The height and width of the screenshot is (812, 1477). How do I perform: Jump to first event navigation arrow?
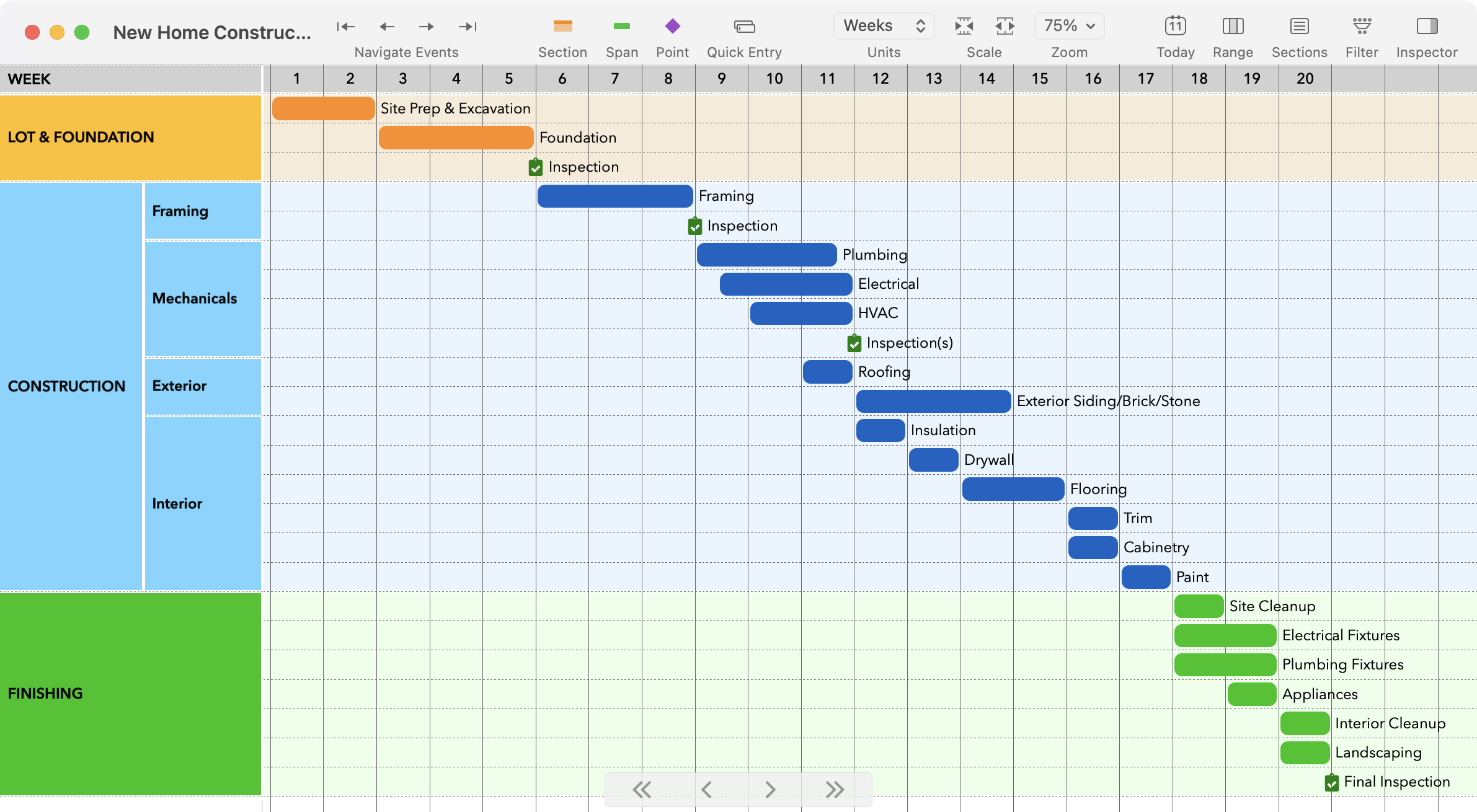pyautogui.click(x=345, y=26)
